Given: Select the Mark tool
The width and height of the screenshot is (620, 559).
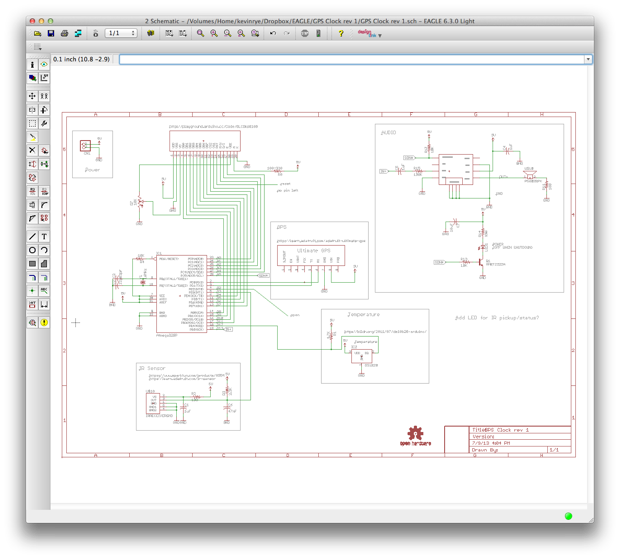Looking at the screenshot, I should click(44, 78).
